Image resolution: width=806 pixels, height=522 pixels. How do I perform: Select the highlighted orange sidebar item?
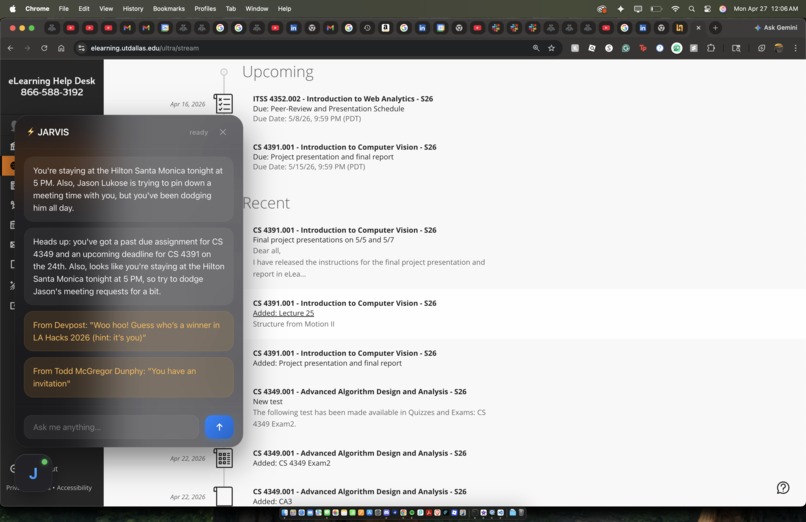point(9,165)
